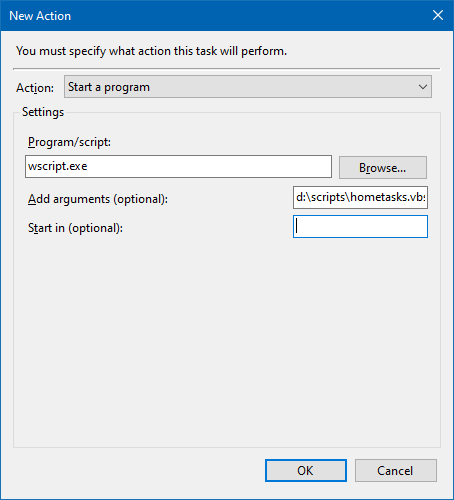Expand the Action combo box chevron arrow
The image size is (454, 500).
[x=423, y=87]
